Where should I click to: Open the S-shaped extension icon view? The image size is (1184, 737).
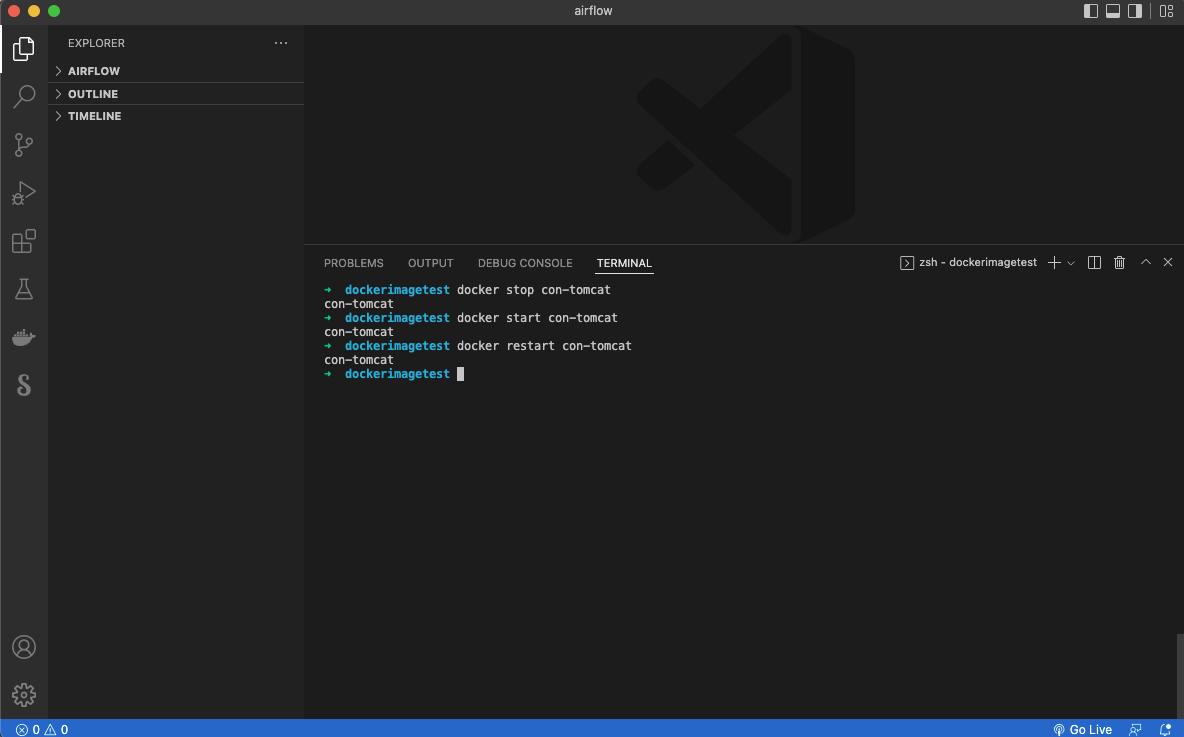[23, 386]
